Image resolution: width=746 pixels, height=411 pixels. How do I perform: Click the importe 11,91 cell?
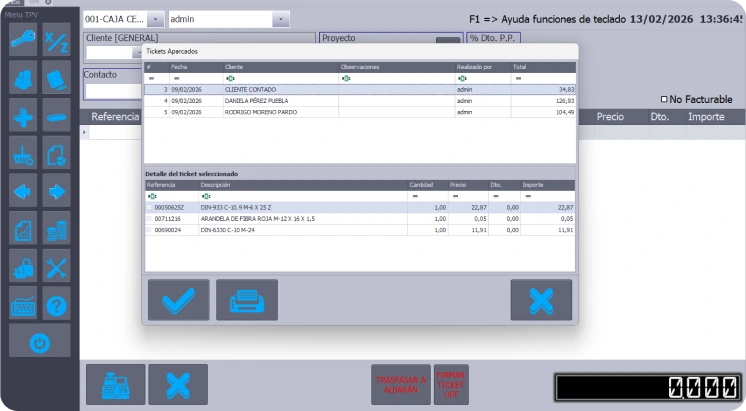pyautogui.click(x=548, y=230)
